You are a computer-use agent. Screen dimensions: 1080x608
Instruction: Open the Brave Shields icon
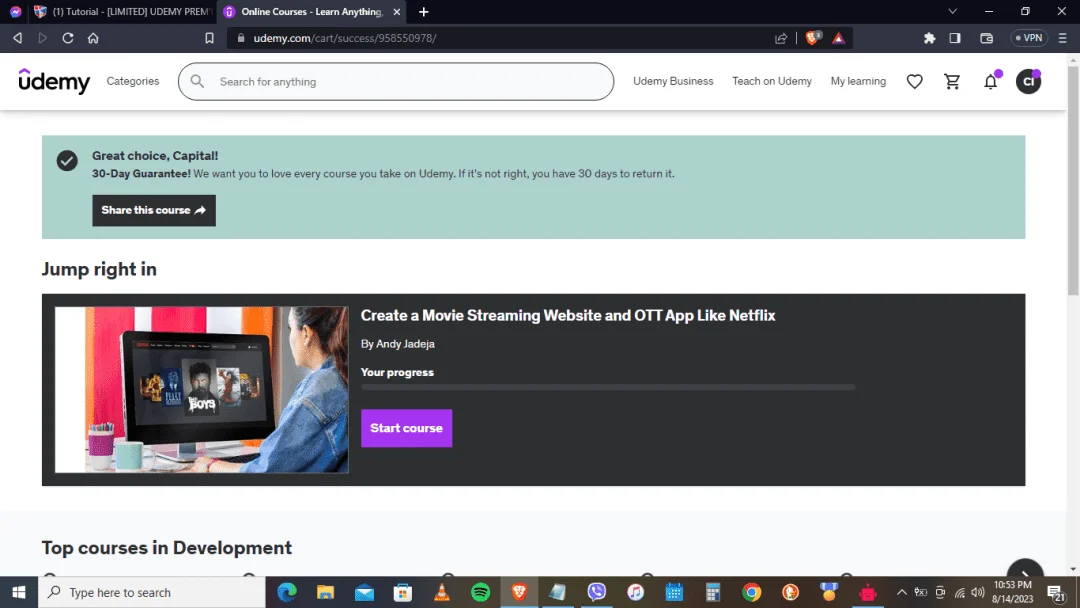pyautogui.click(x=813, y=38)
